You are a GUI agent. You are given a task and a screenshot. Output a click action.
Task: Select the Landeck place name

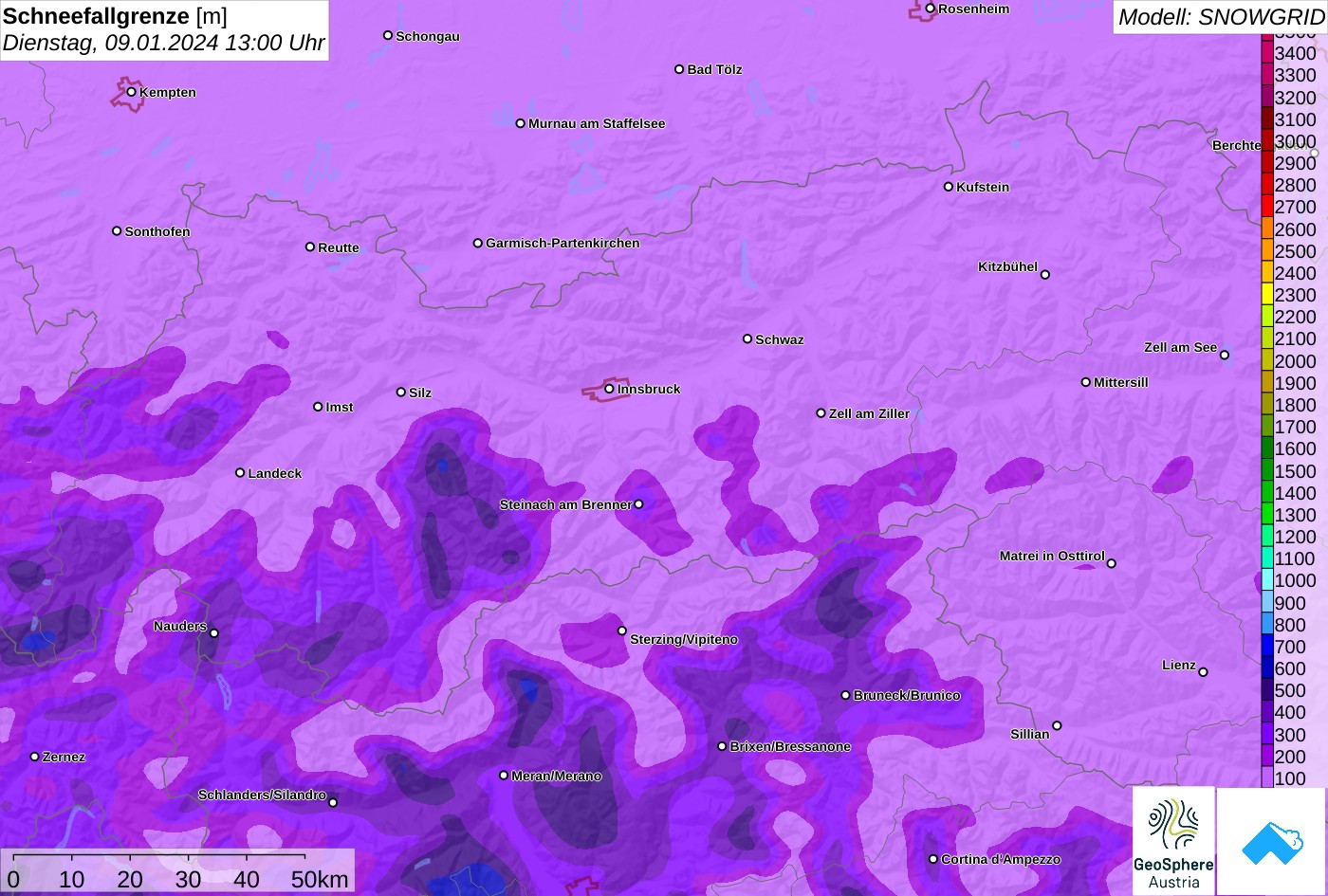[275, 473]
